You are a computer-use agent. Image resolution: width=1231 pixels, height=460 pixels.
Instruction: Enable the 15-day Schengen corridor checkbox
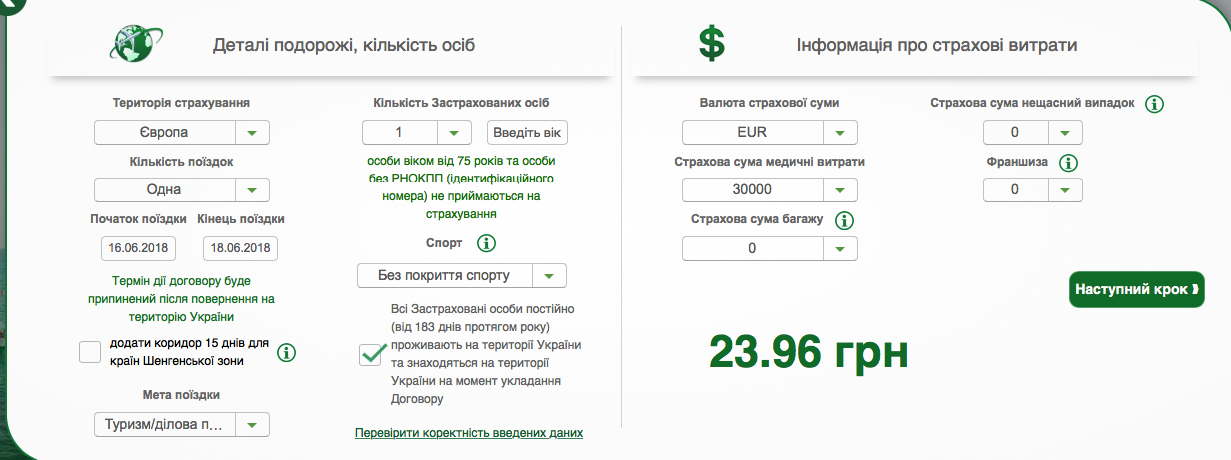coord(90,352)
